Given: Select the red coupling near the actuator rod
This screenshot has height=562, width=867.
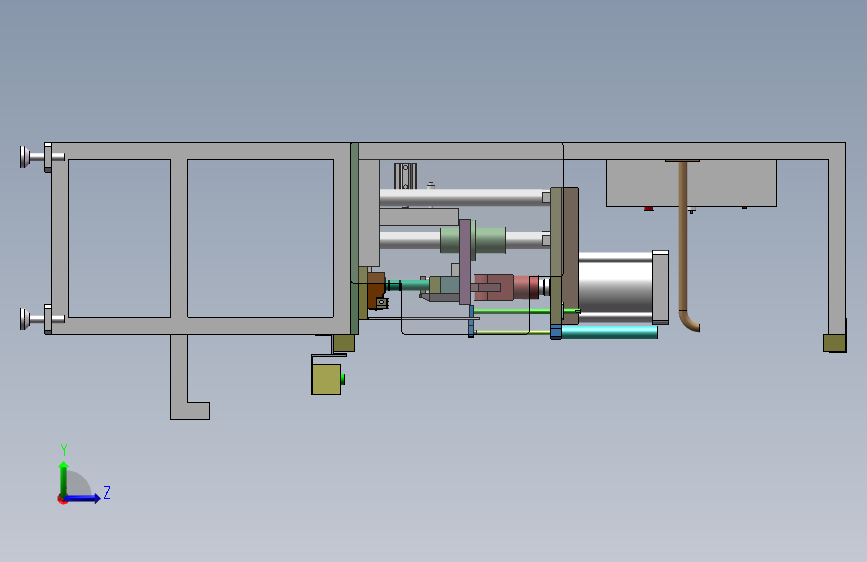Looking at the screenshot, I should pyautogui.click(x=506, y=288).
